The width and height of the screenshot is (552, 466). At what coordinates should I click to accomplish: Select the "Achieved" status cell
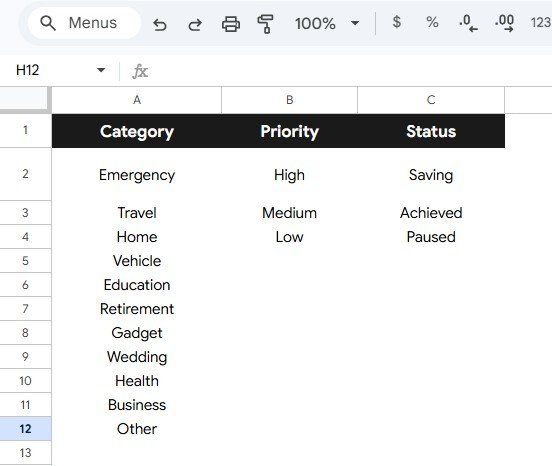(431, 213)
